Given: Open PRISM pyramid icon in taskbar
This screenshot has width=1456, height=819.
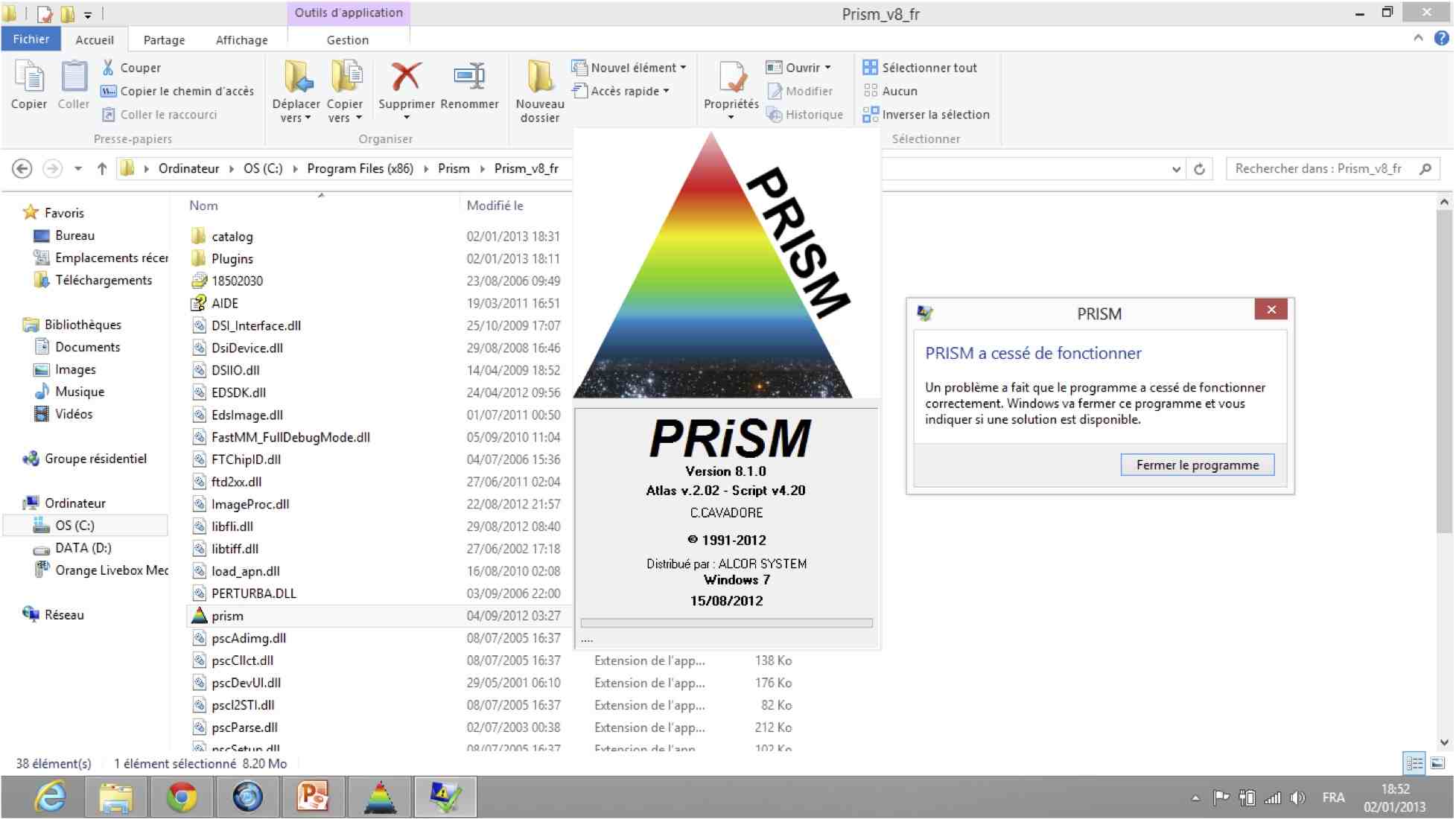Looking at the screenshot, I should pyautogui.click(x=380, y=797).
